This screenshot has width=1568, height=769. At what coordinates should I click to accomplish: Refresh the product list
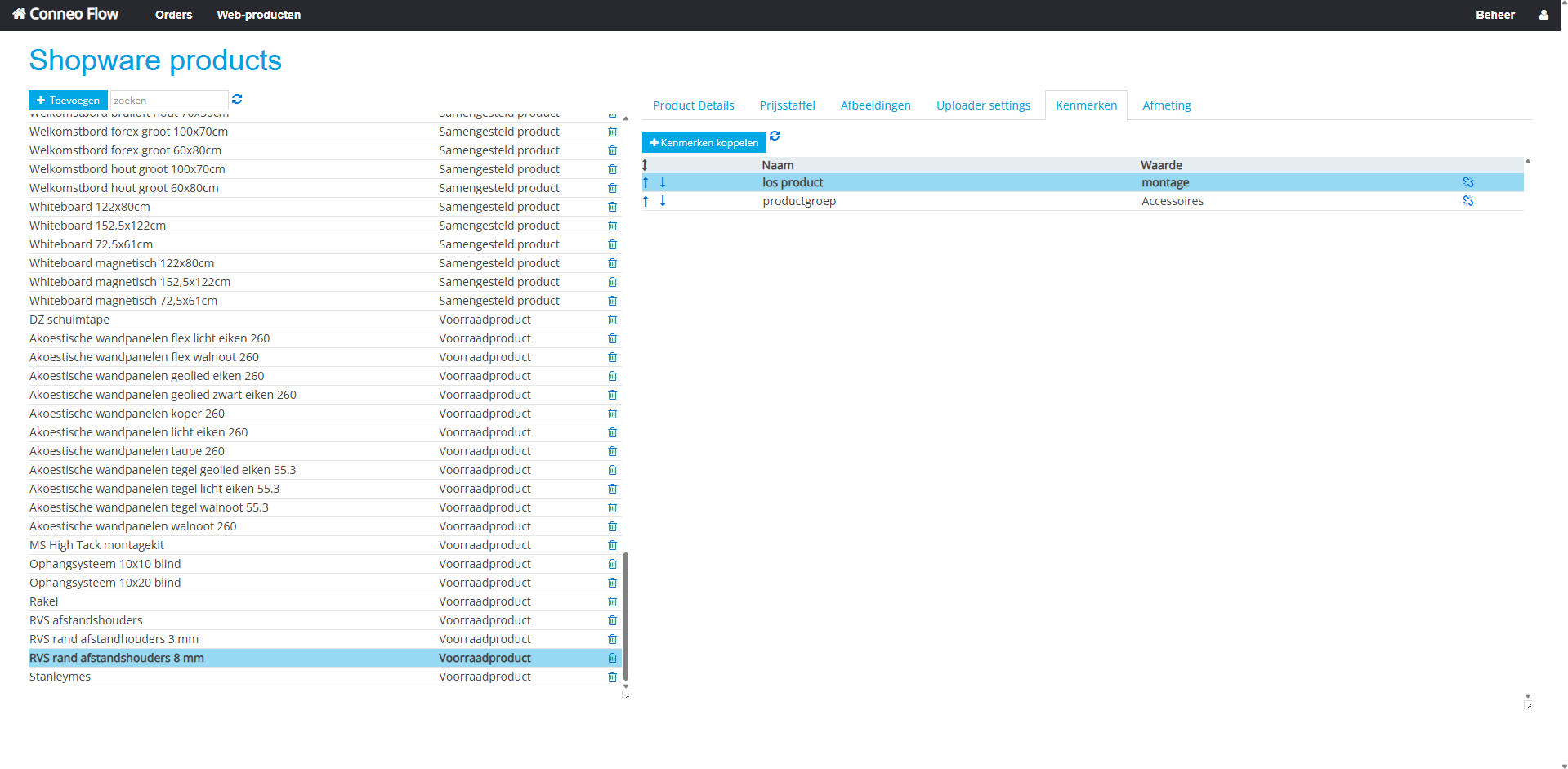point(237,99)
